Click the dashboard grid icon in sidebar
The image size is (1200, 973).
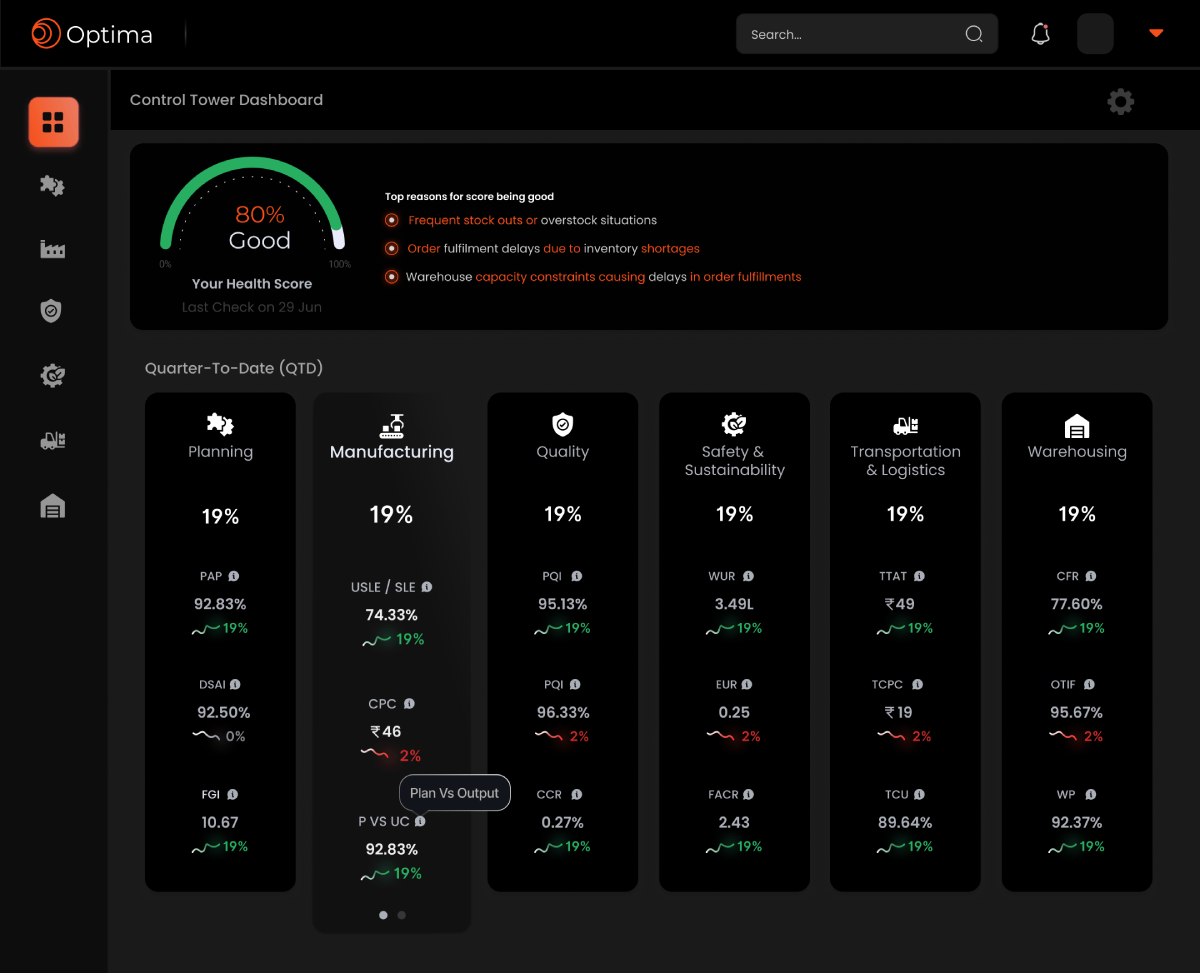[x=53, y=122]
